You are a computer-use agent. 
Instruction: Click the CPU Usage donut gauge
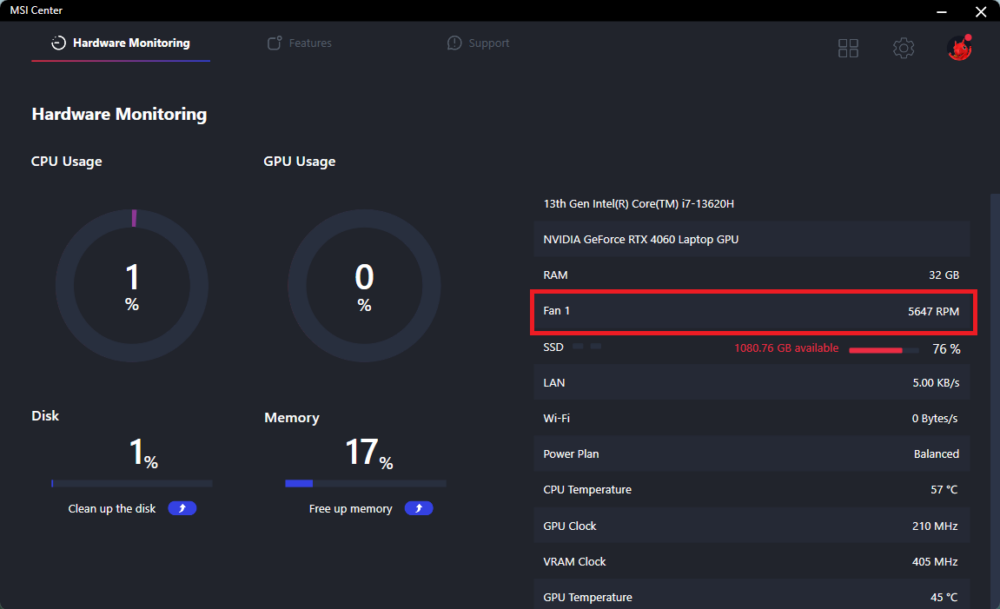point(132,286)
